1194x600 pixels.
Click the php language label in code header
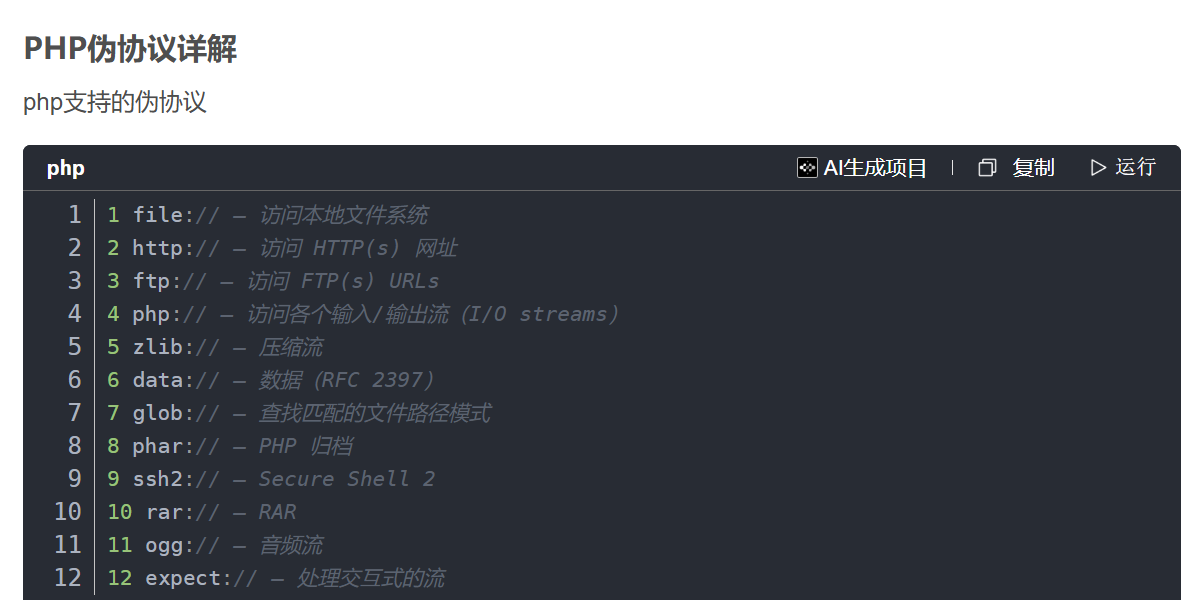[66, 168]
